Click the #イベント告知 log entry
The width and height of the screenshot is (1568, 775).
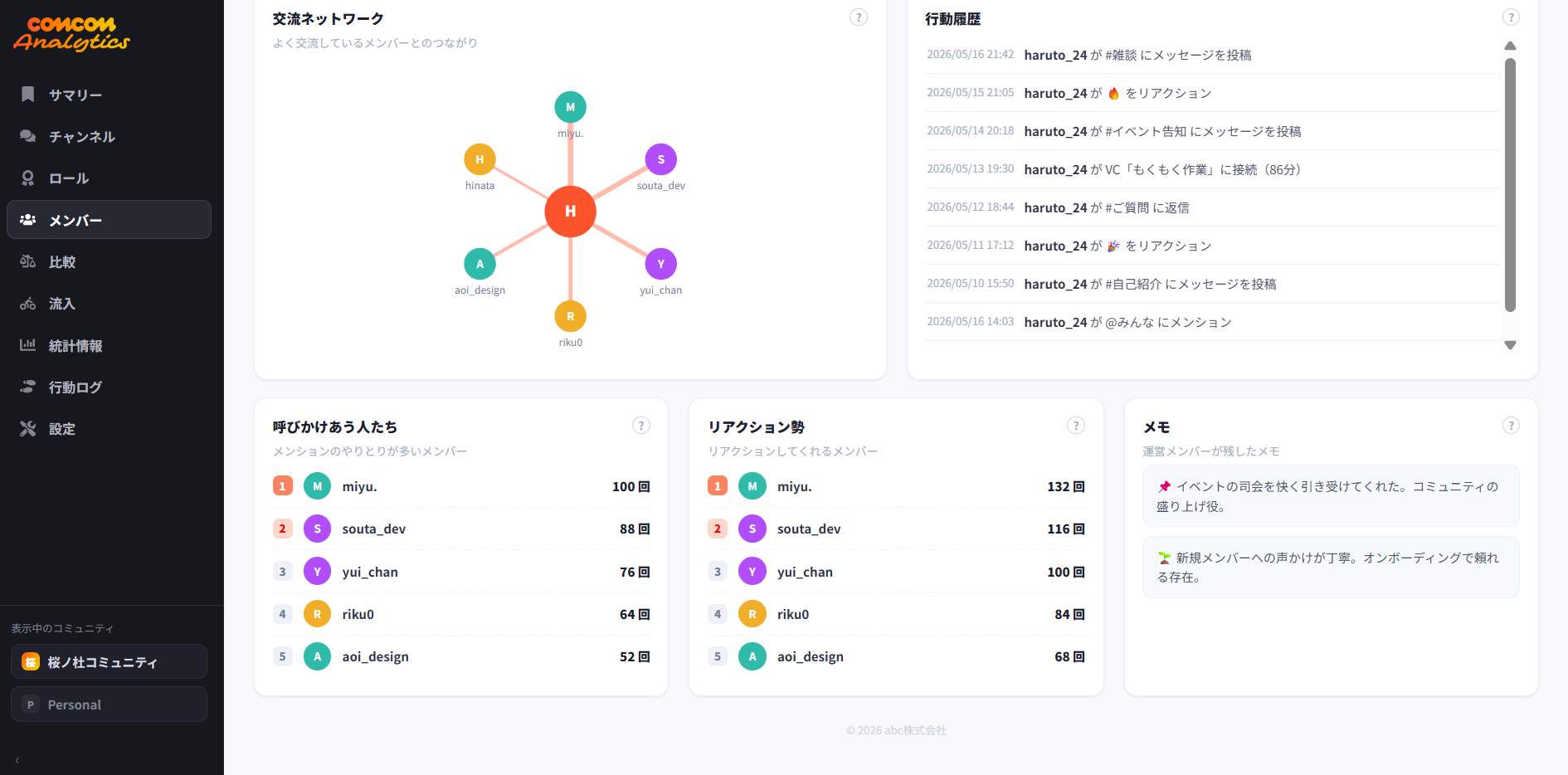(1213, 131)
